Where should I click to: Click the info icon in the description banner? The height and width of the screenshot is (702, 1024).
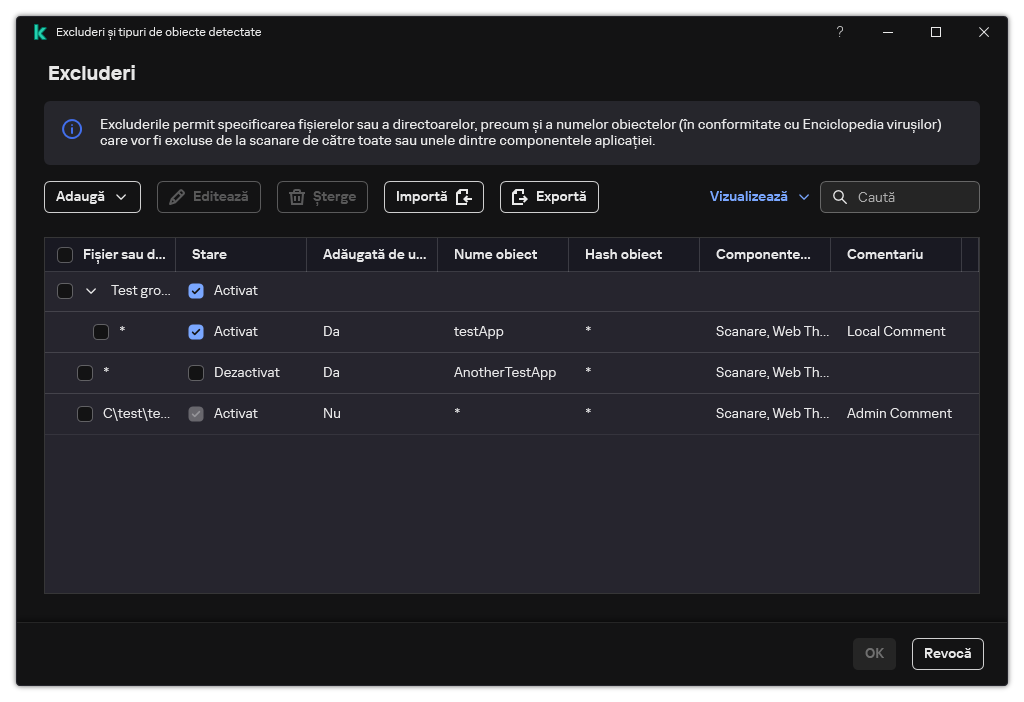pos(72,129)
